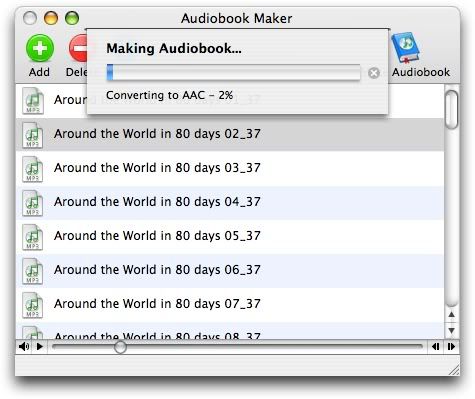Click the vertical scrollbar thumb
This screenshot has height=399, width=475.
click(x=452, y=109)
